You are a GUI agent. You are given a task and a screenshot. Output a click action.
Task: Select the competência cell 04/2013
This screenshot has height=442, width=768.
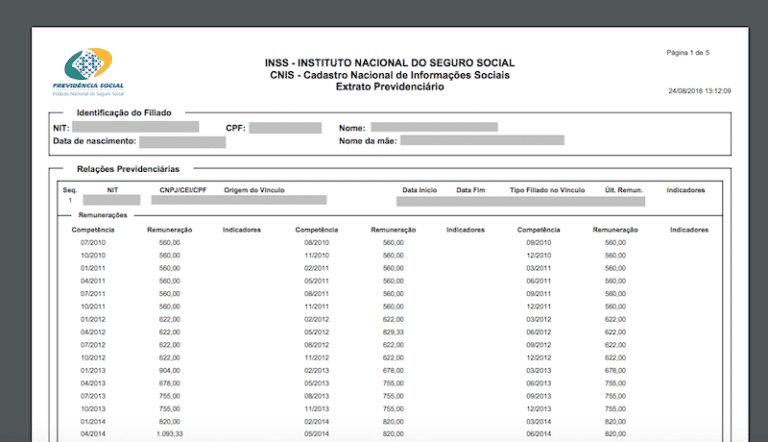[93, 383]
